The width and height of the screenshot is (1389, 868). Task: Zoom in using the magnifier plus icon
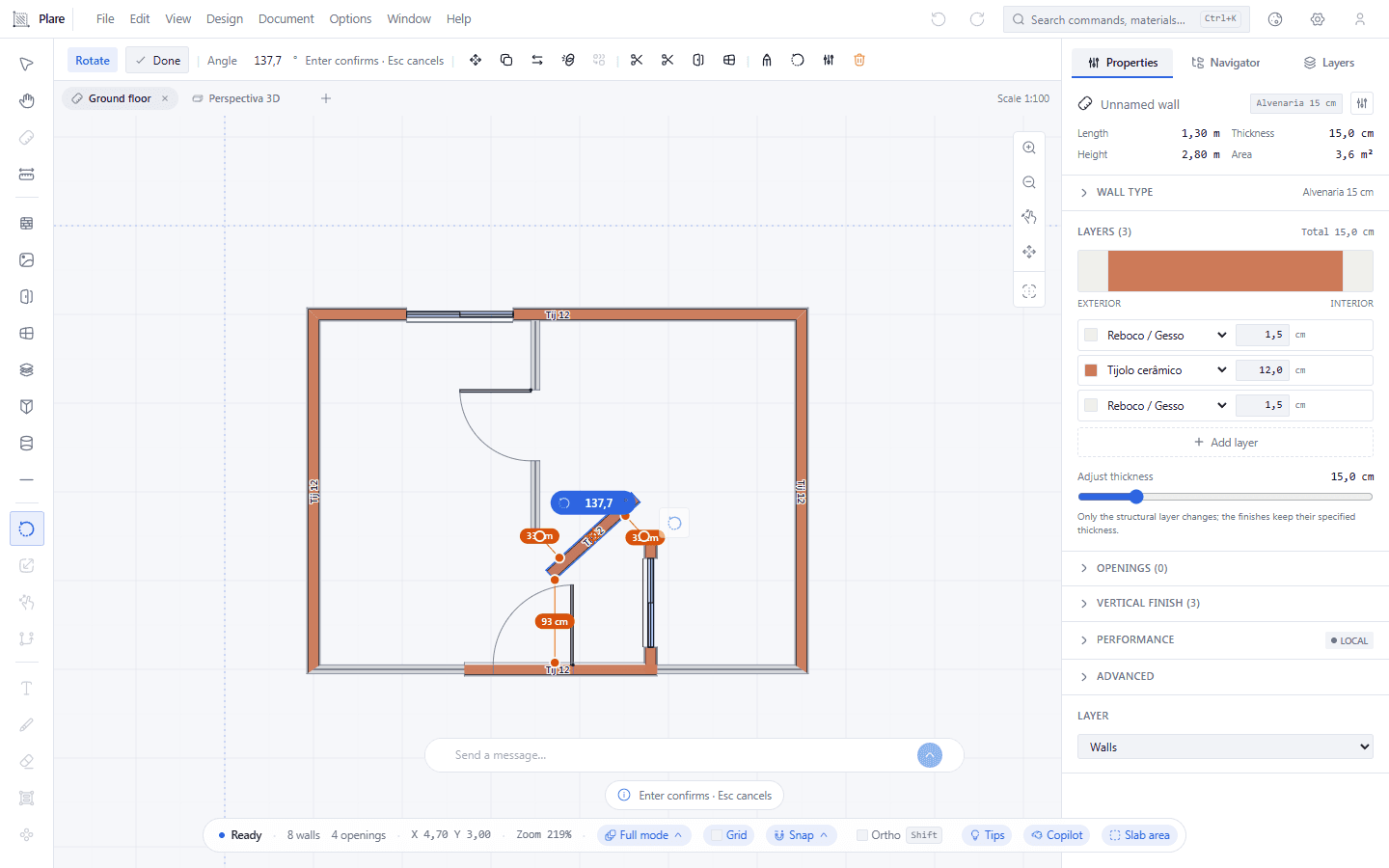(1029, 148)
